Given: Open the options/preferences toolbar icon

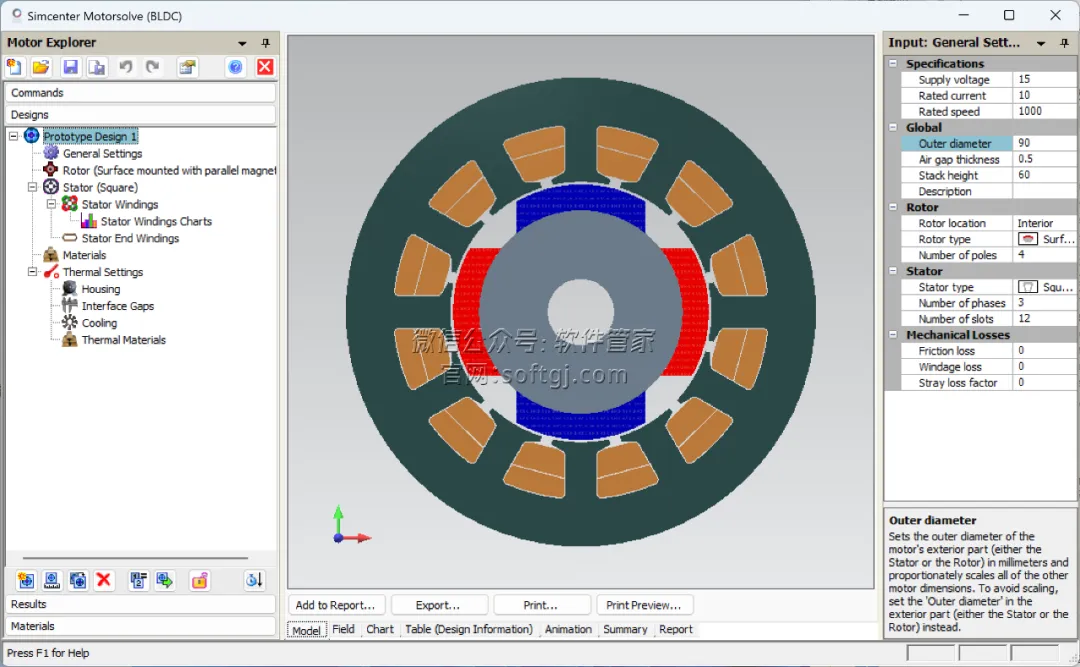Looking at the screenshot, I should coord(187,67).
